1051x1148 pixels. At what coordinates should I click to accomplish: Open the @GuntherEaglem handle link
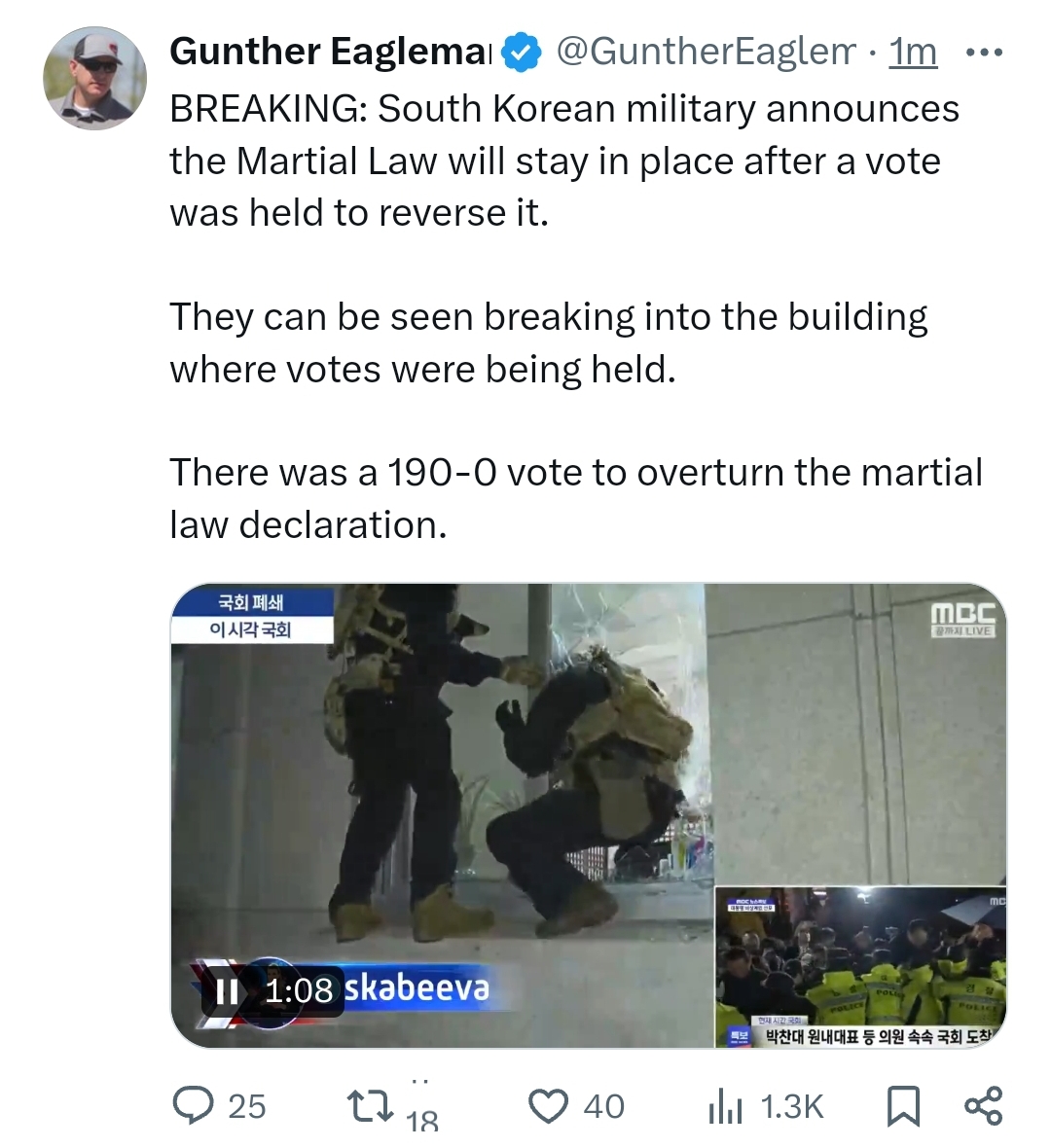(x=707, y=52)
